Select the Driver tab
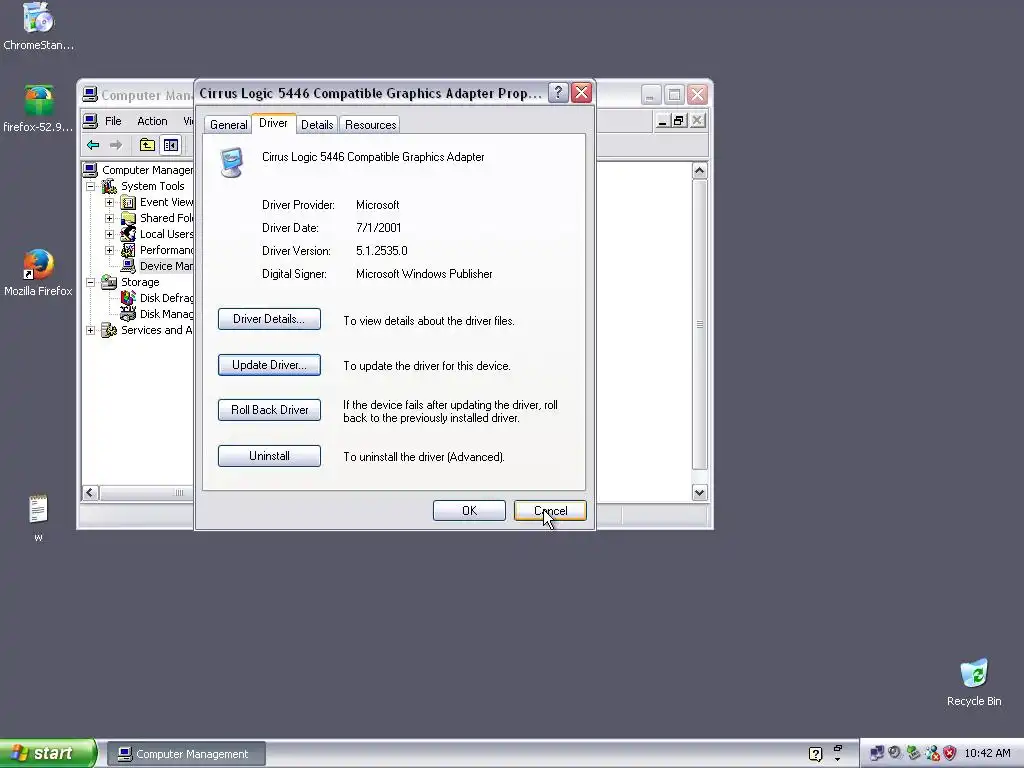 (x=273, y=123)
